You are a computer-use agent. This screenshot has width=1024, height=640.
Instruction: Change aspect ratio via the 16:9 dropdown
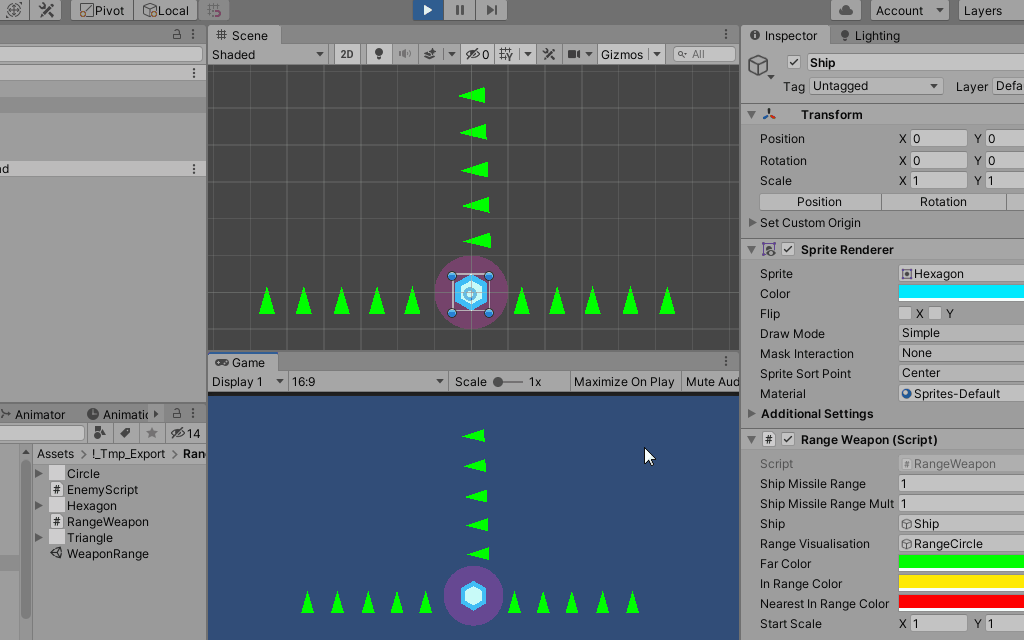click(x=367, y=381)
